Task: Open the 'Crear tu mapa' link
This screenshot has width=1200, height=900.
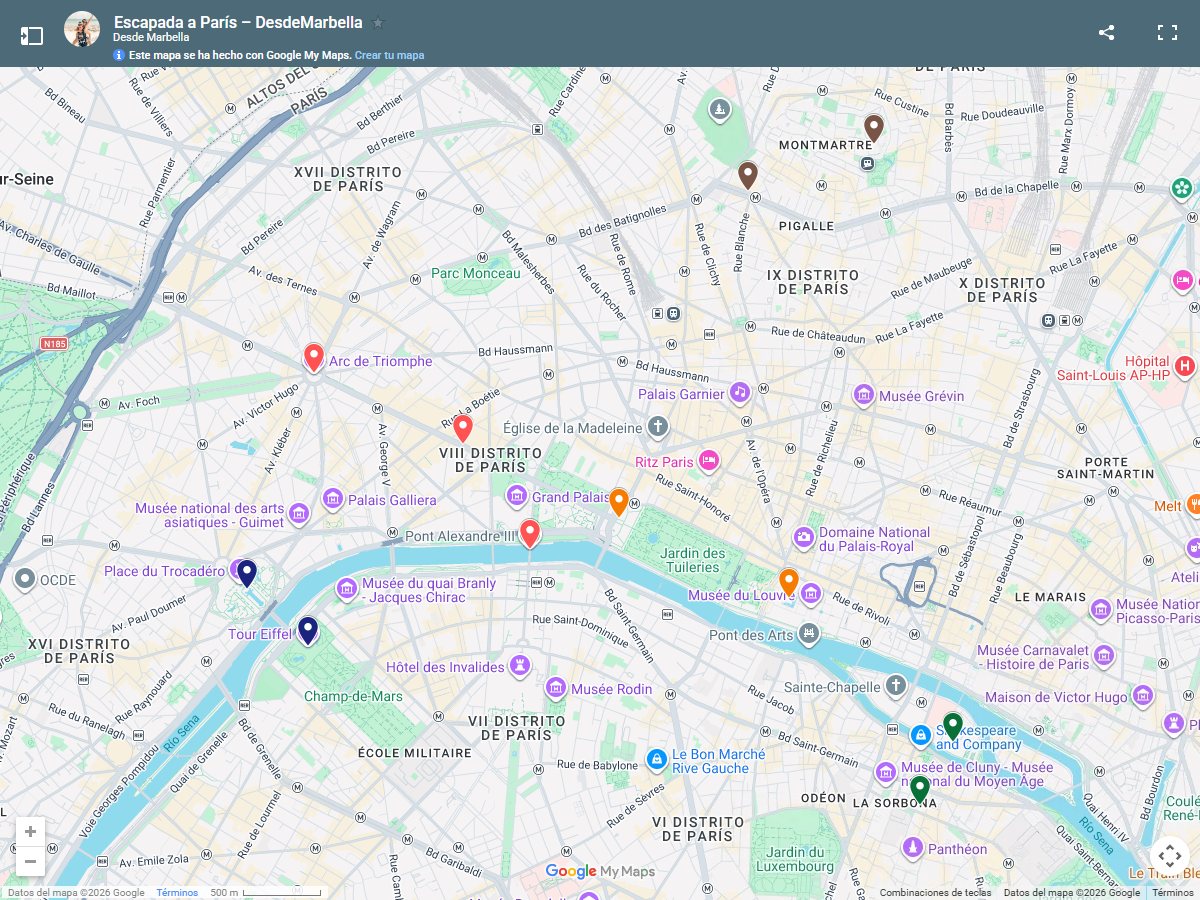Action: pos(389,55)
